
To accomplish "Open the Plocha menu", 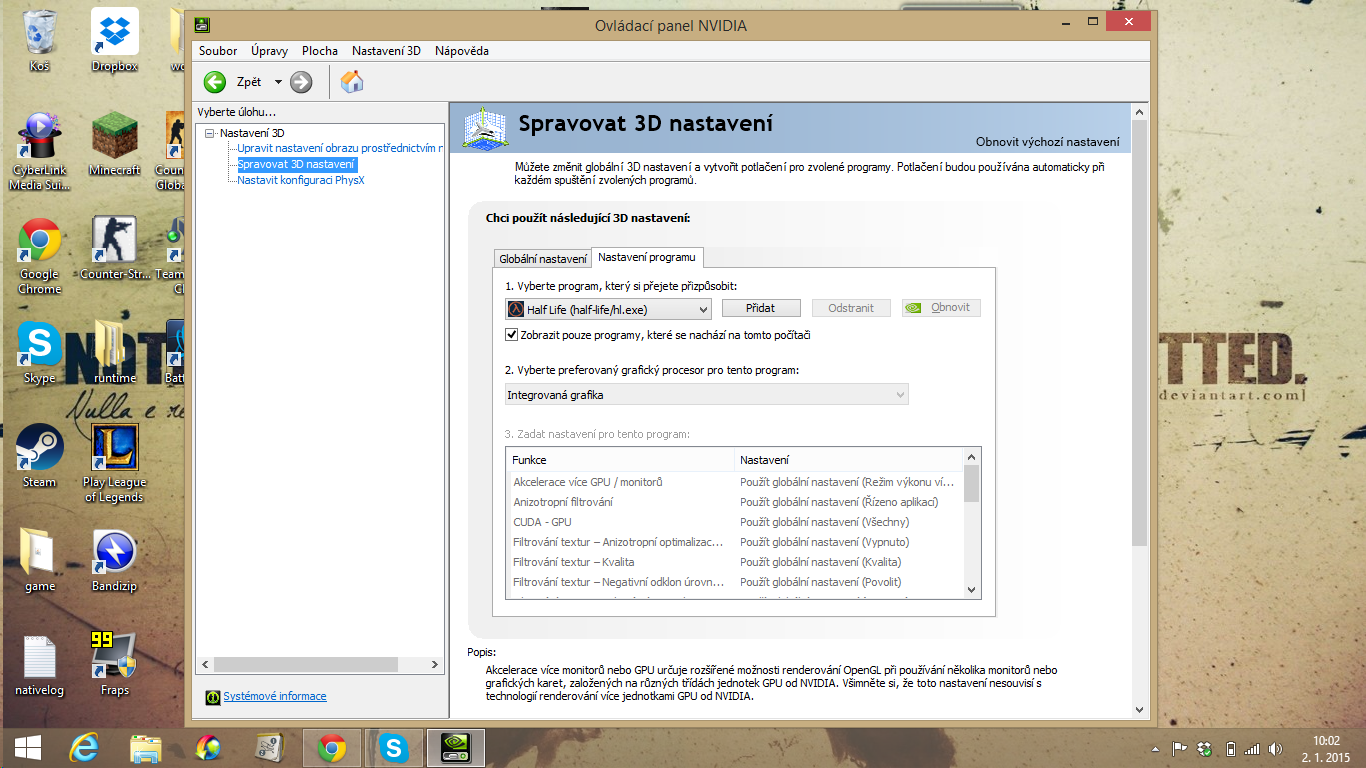I will click(320, 51).
